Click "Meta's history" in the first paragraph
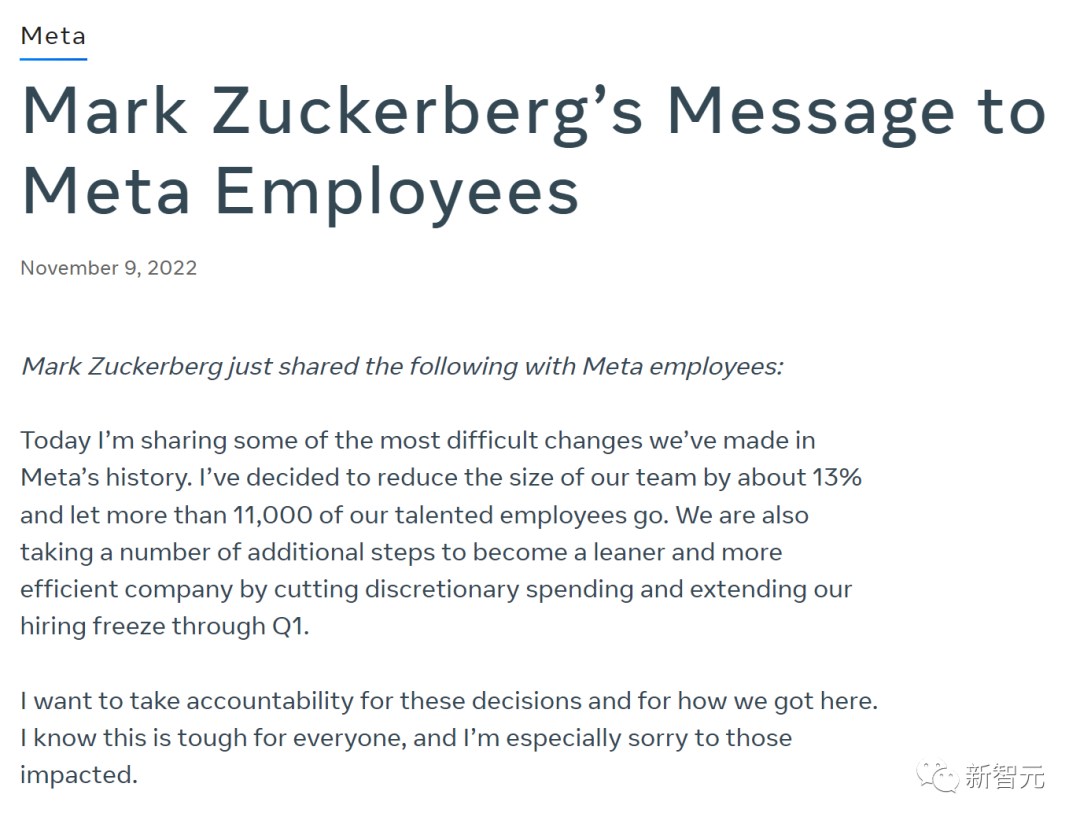1080x824 pixels. tap(104, 478)
